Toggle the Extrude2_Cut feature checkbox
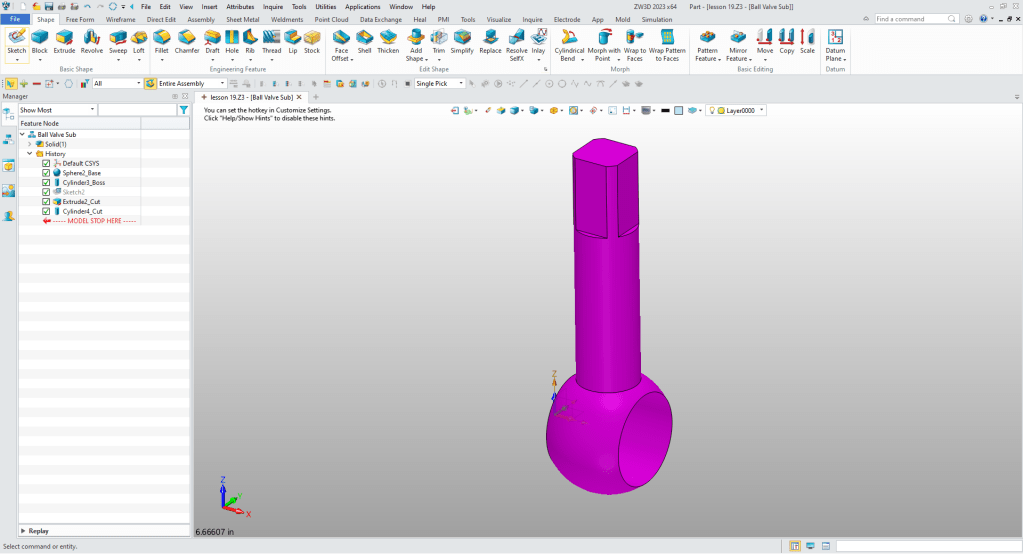Screen dimensions: 1023x554 pos(46,202)
